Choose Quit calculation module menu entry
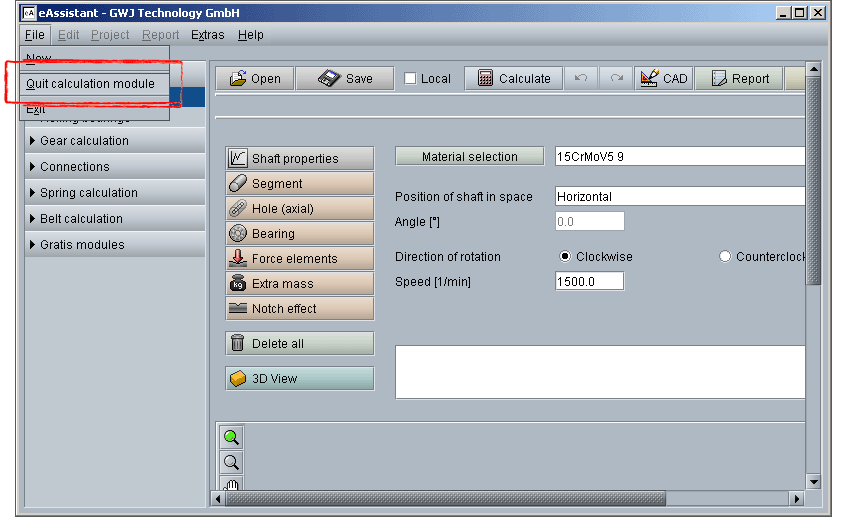Screen dimensions: 847x532 [x=91, y=84]
